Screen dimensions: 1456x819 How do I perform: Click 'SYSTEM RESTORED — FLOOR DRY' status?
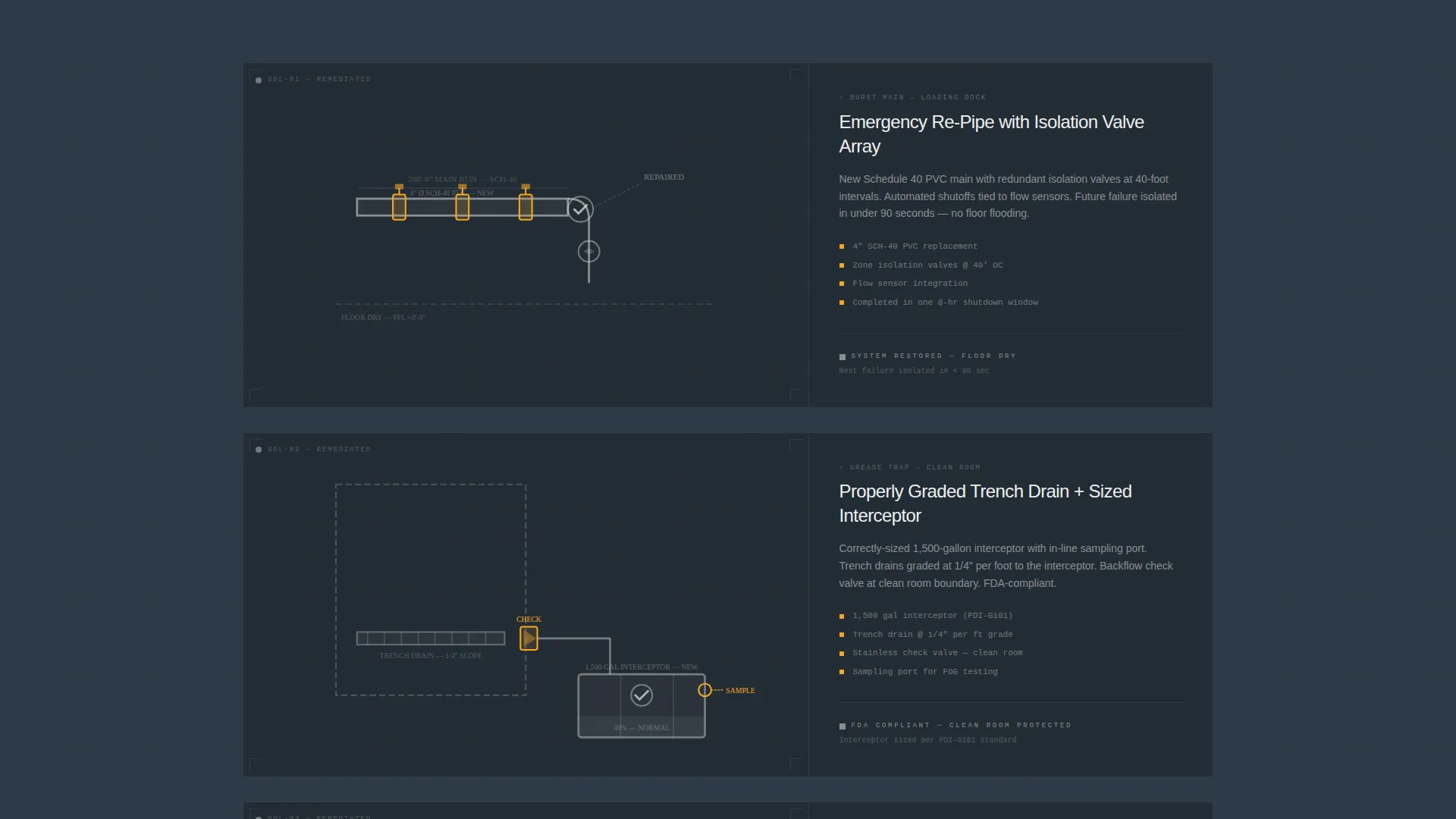[x=933, y=356]
